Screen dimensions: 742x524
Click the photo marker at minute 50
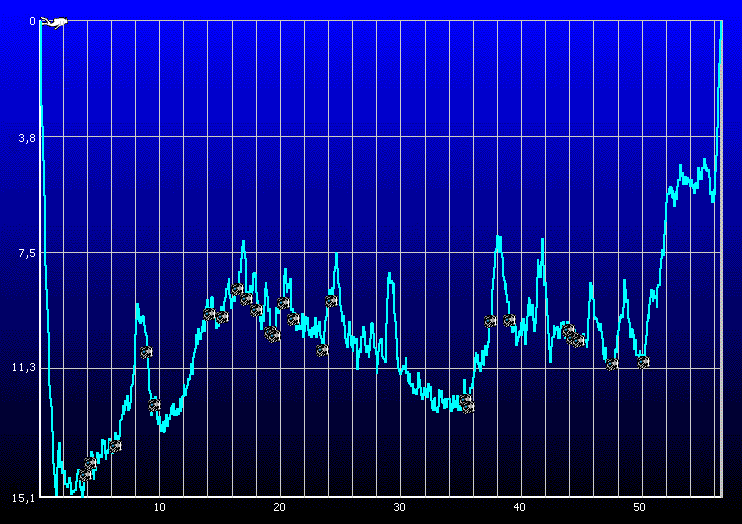point(643,362)
